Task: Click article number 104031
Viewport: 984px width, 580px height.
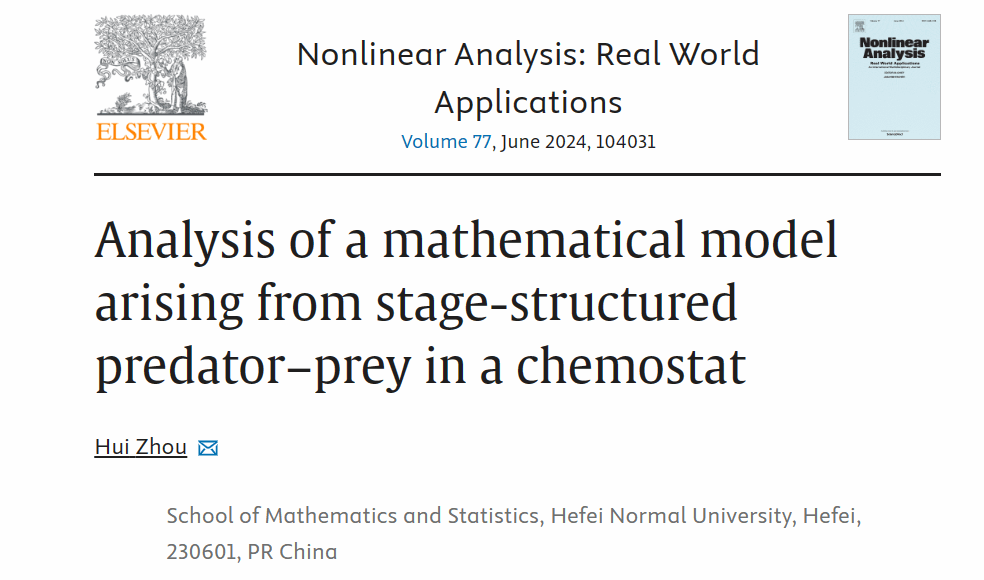Action: 625,141
